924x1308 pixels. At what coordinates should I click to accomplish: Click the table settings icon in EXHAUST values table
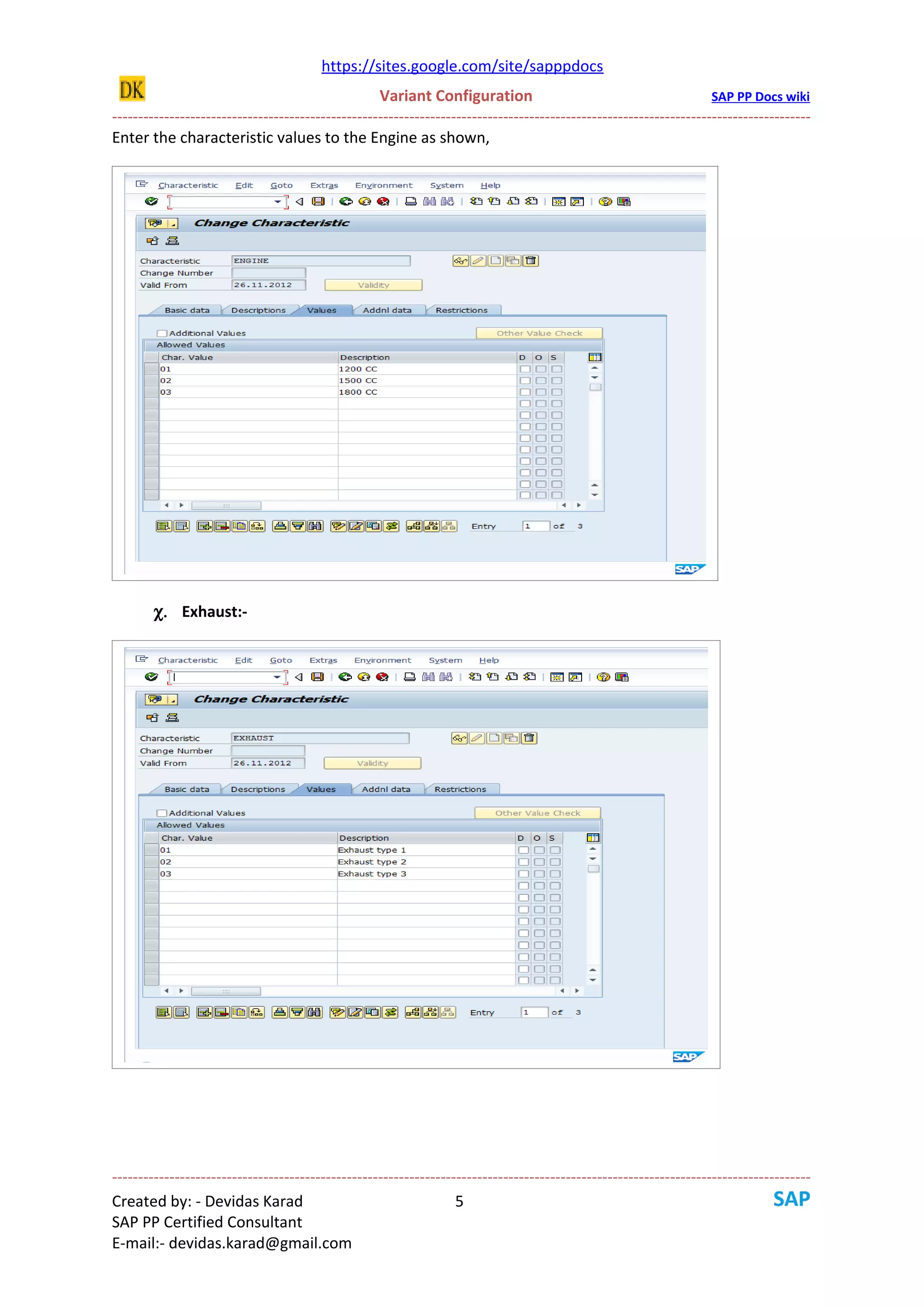tap(593, 838)
